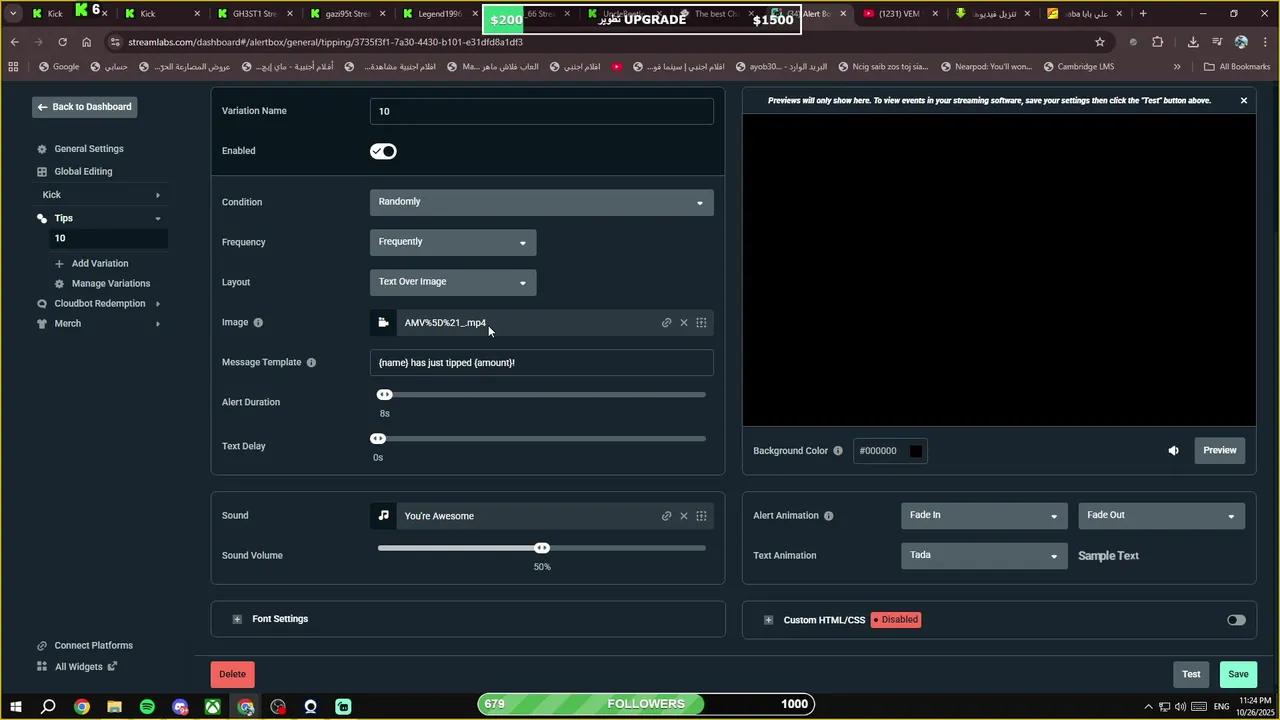
Task: Remove the AMV mp4 image file
Action: (x=684, y=322)
